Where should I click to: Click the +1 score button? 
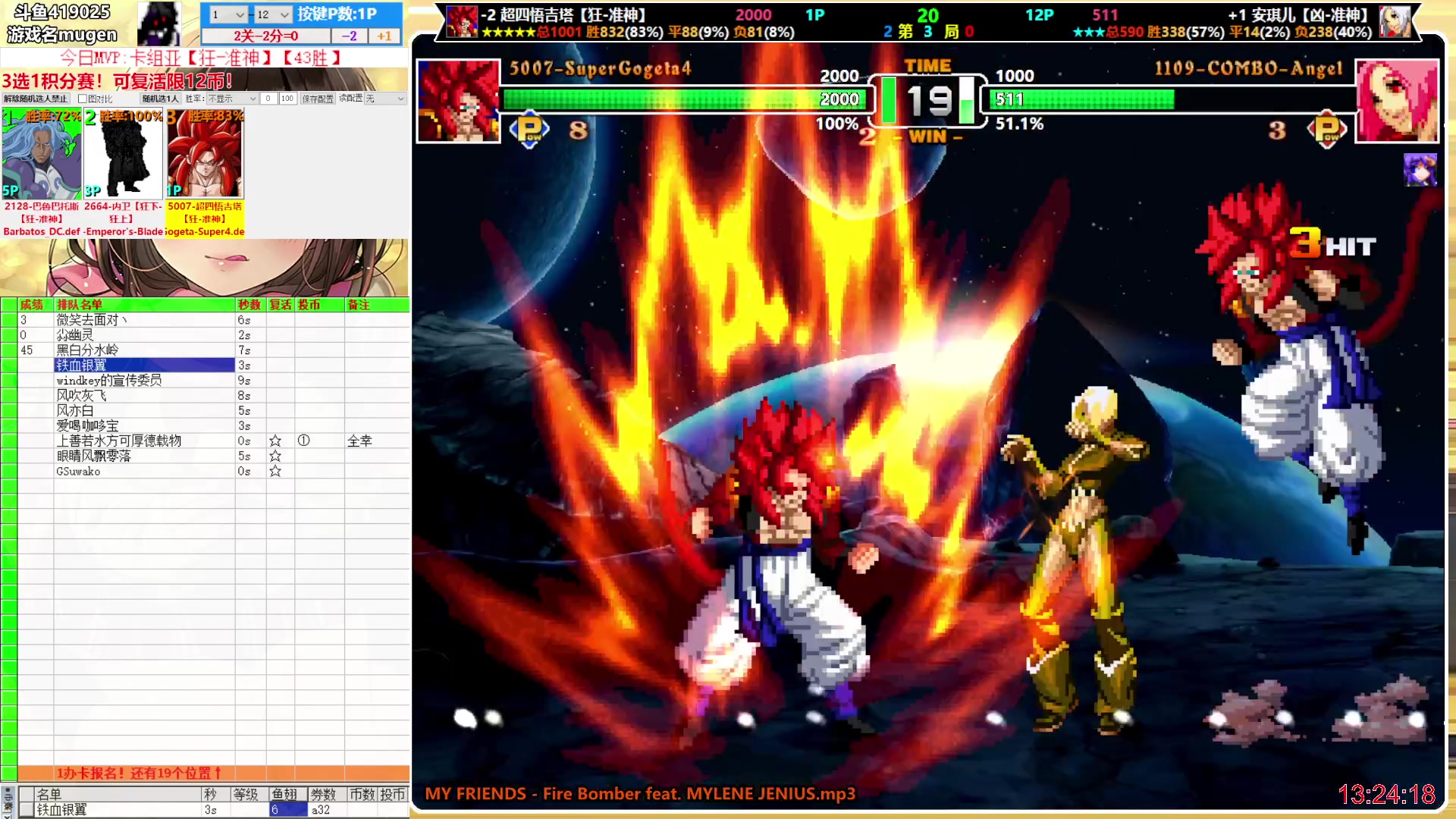pos(384,36)
